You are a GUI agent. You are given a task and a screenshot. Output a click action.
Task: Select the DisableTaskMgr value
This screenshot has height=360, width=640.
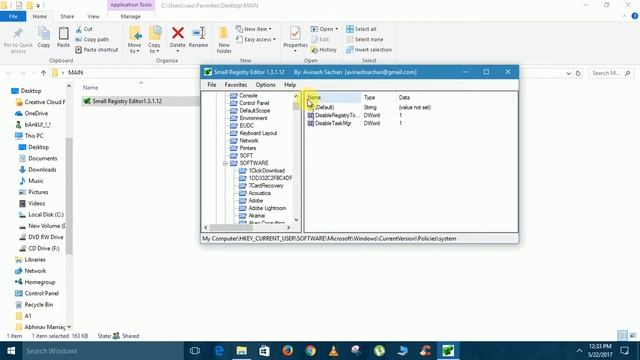pos(333,123)
